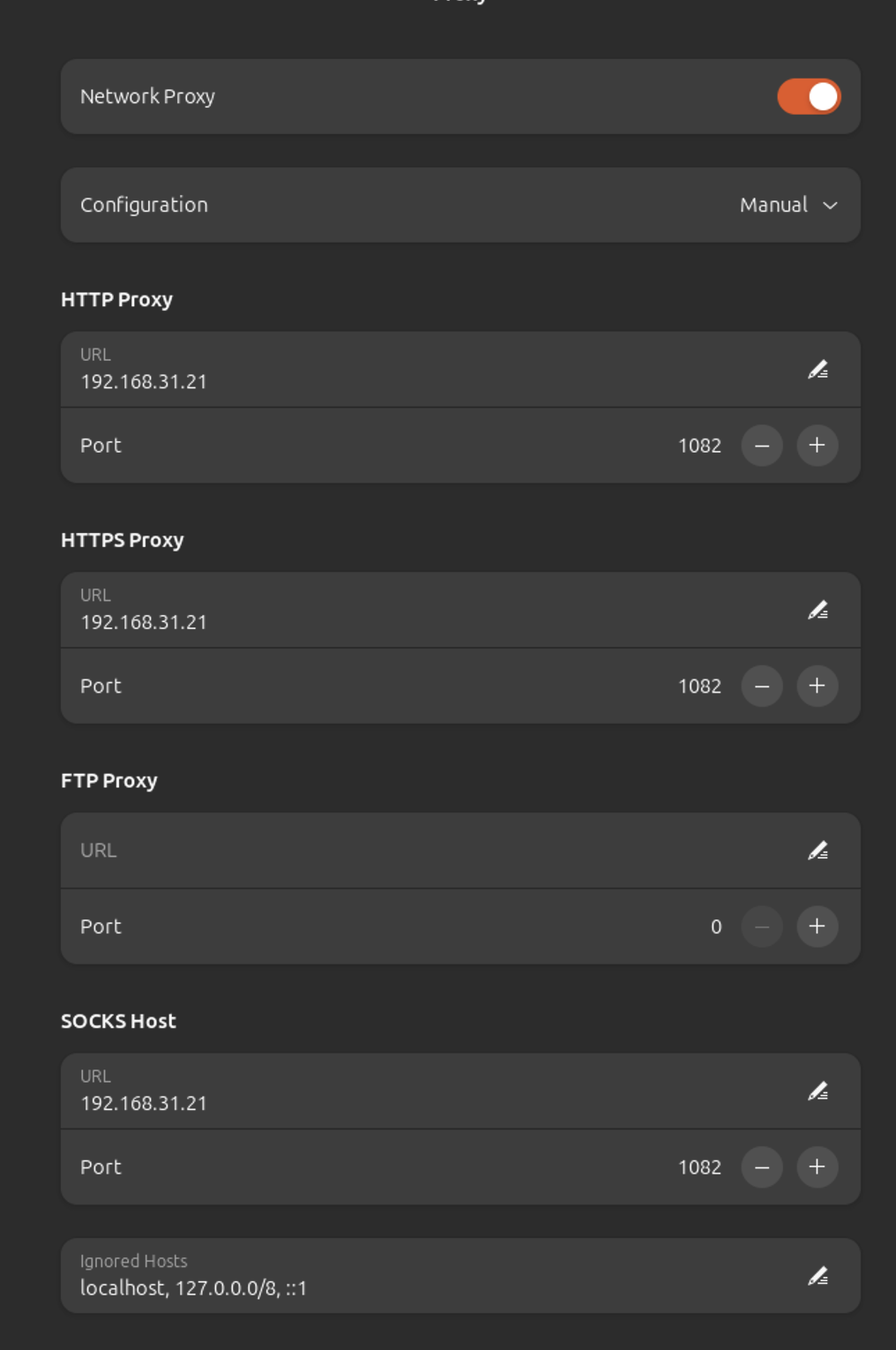Click the HTTP Proxy port number 1082
The image size is (896, 1350).
click(699, 446)
